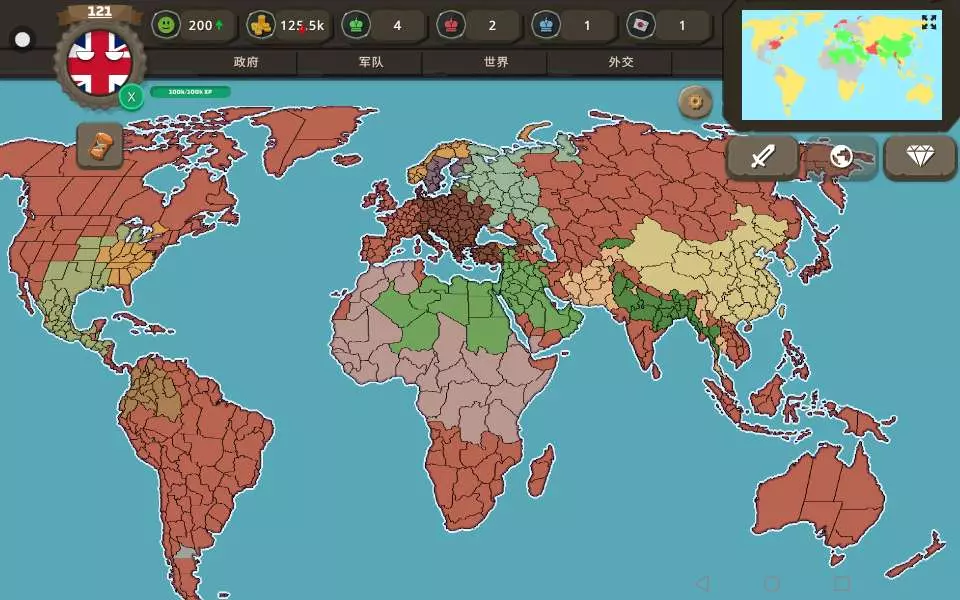Click the green smiley happiness indicator
The height and width of the screenshot is (600, 960).
pos(166,26)
